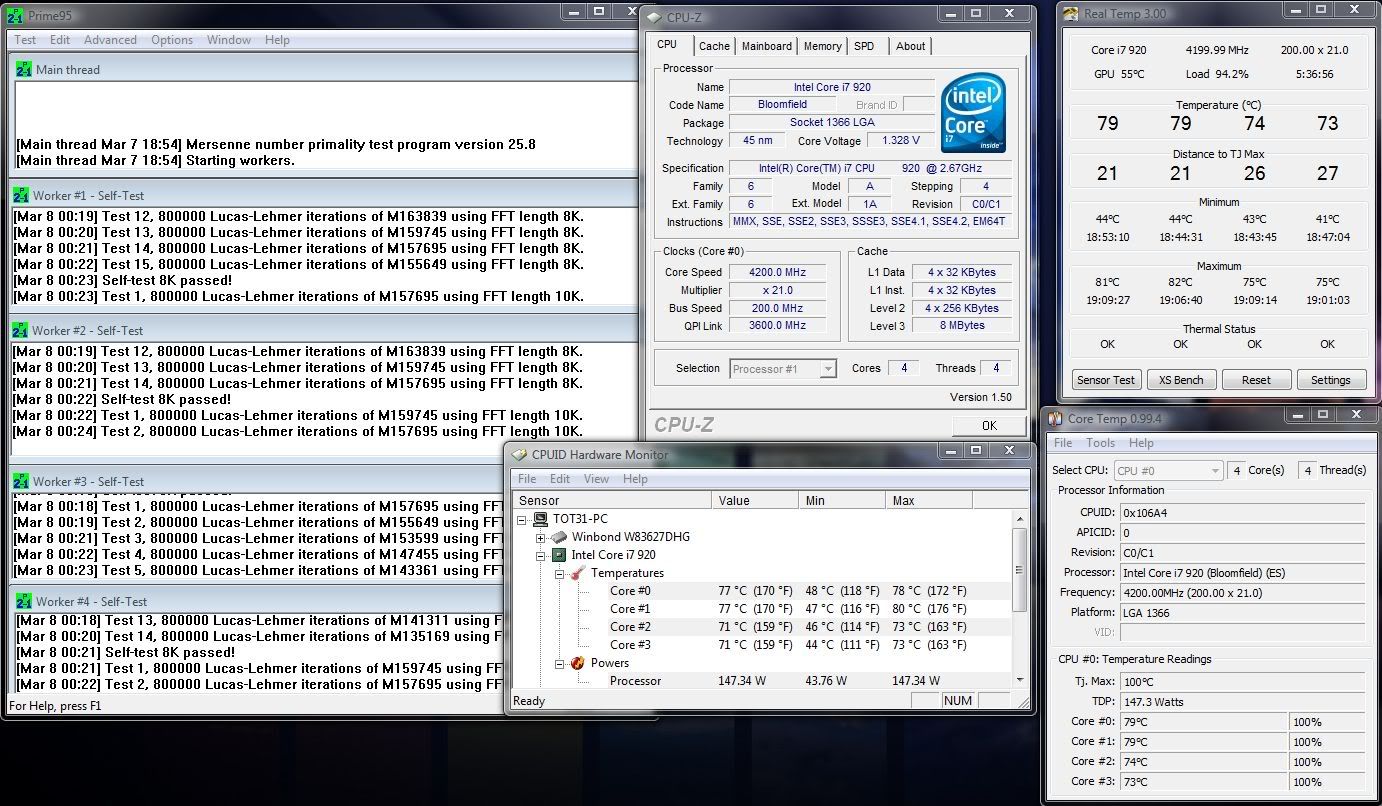Click the Sensor Test button in Real Temp

click(x=1105, y=380)
